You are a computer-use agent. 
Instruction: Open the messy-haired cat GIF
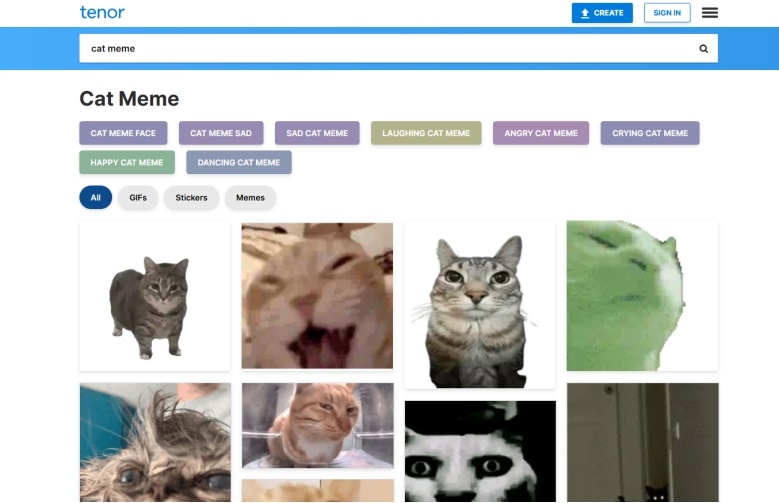tap(155, 442)
